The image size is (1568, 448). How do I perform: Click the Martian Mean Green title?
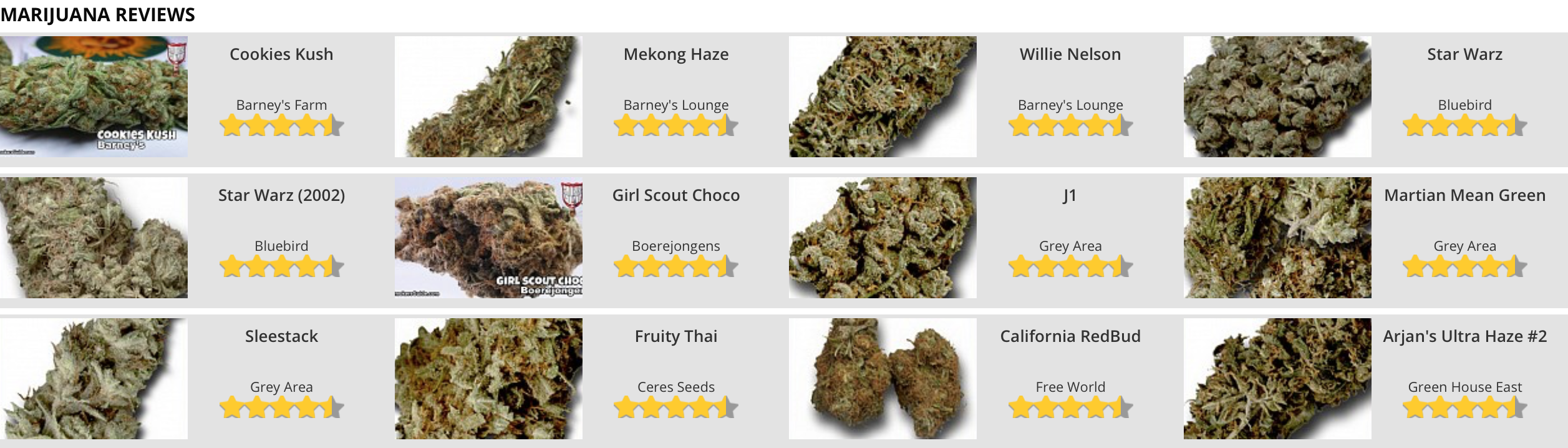tap(1465, 195)
